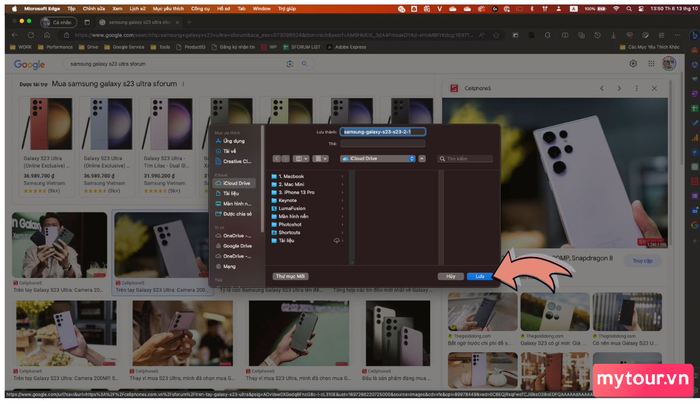Go back with dialog's left arrow
This screenshot has height=405, width=700.
click(277, 159)
